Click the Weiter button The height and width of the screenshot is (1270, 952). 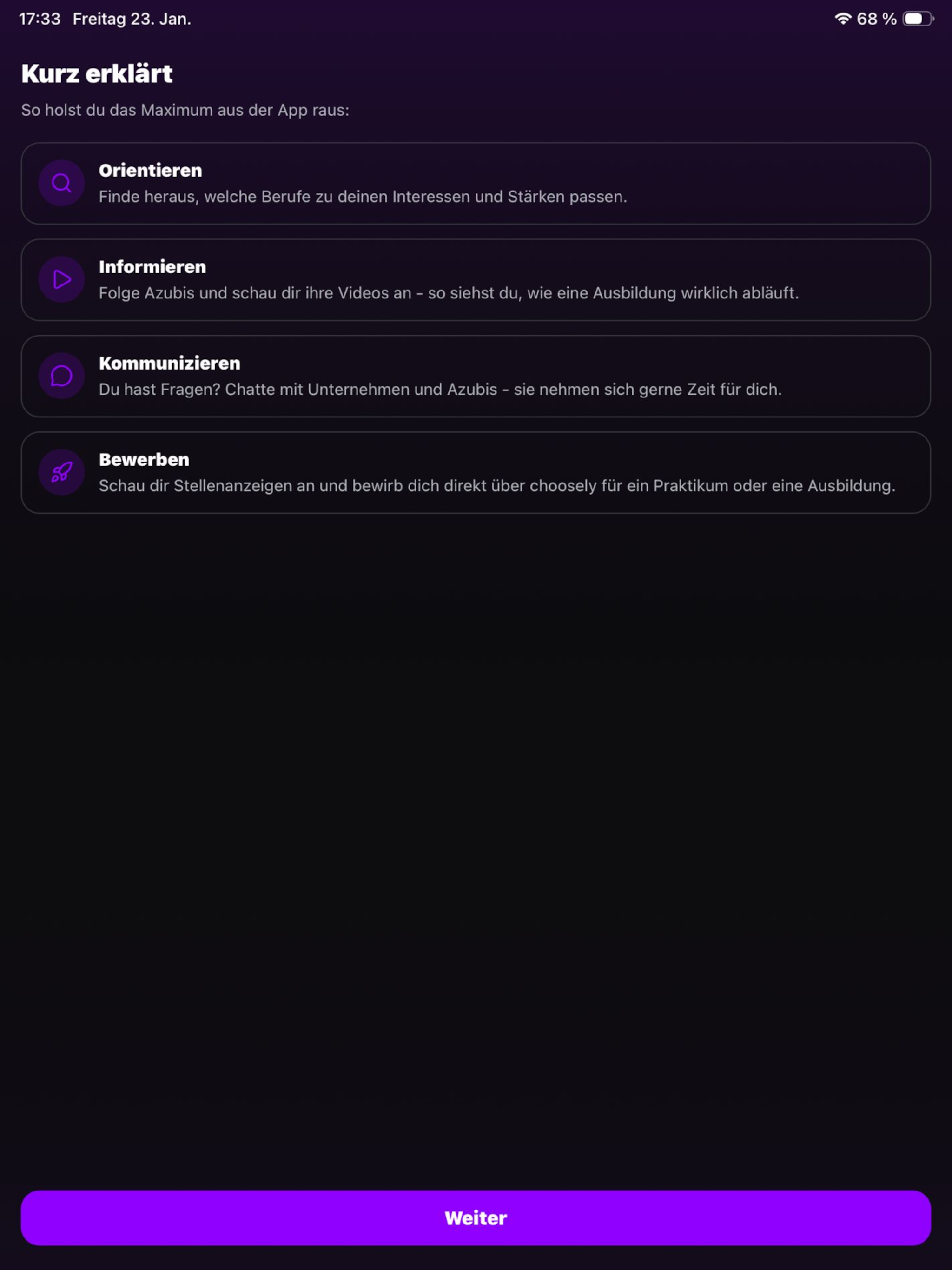point(476,1218)
